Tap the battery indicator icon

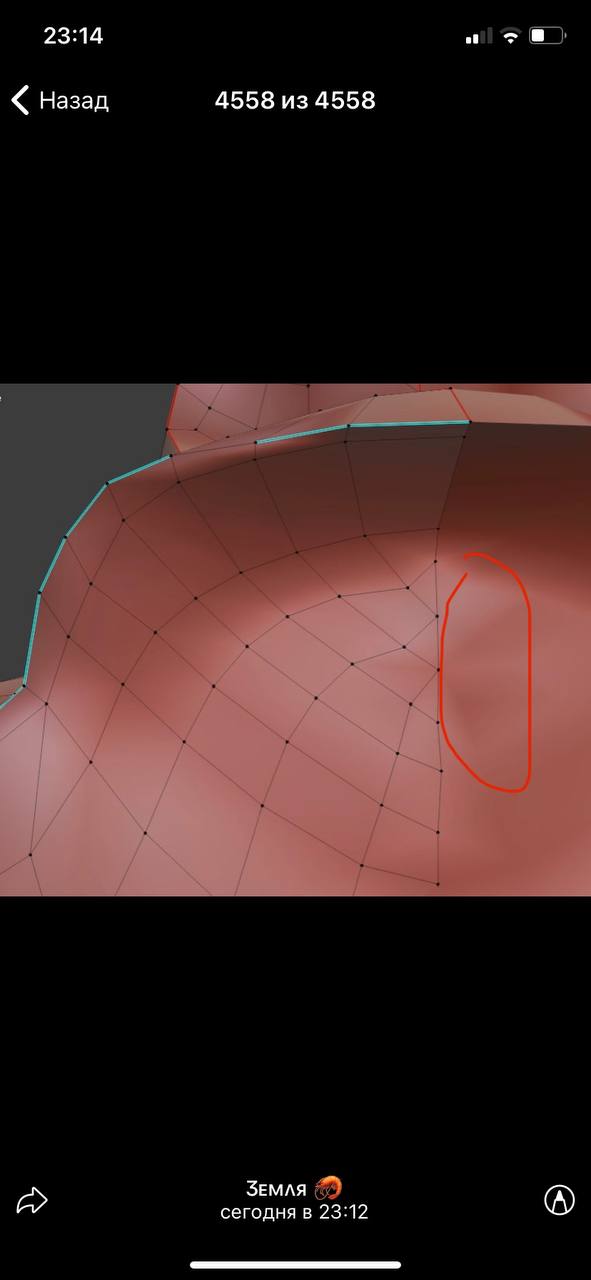548,36
